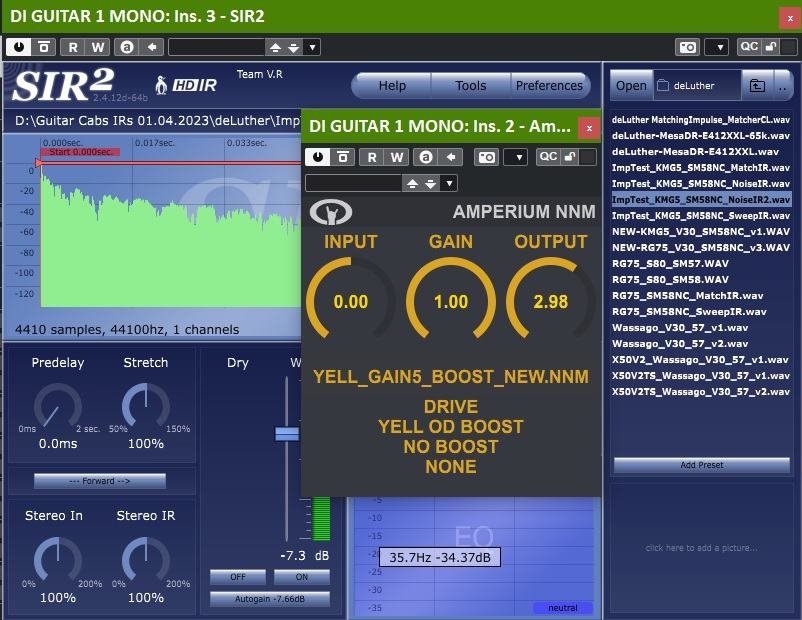Open SIR2 Help menu
The width and height of the screenshot is (802, 620).
[392, 85]
